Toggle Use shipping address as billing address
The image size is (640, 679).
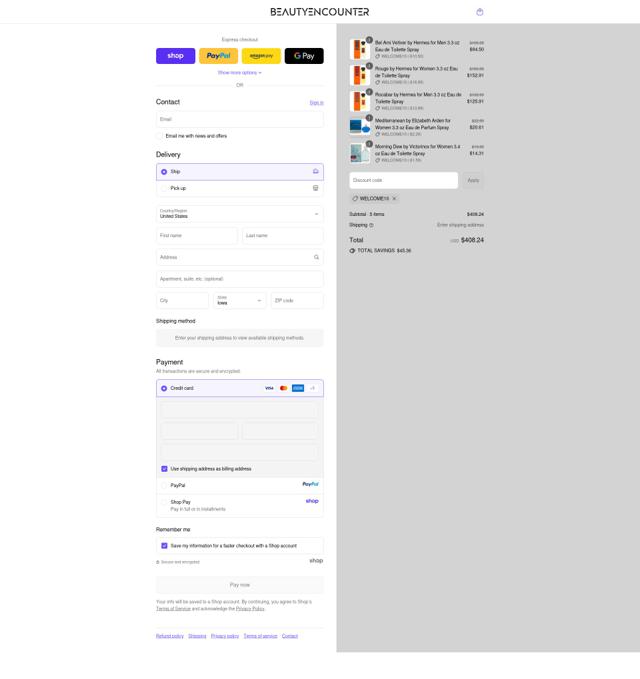coord(164,469)
